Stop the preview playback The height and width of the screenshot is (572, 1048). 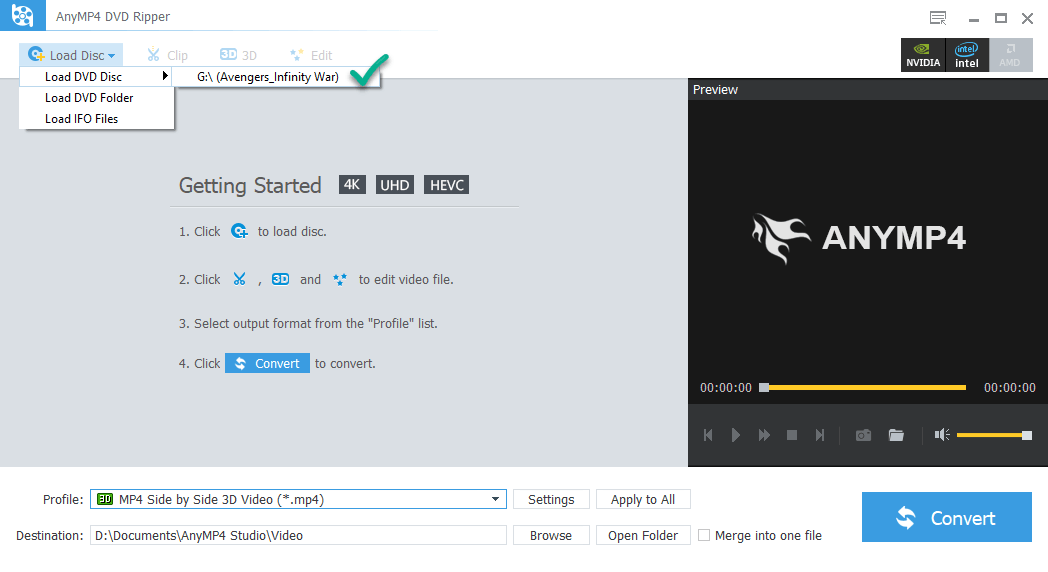792,435
